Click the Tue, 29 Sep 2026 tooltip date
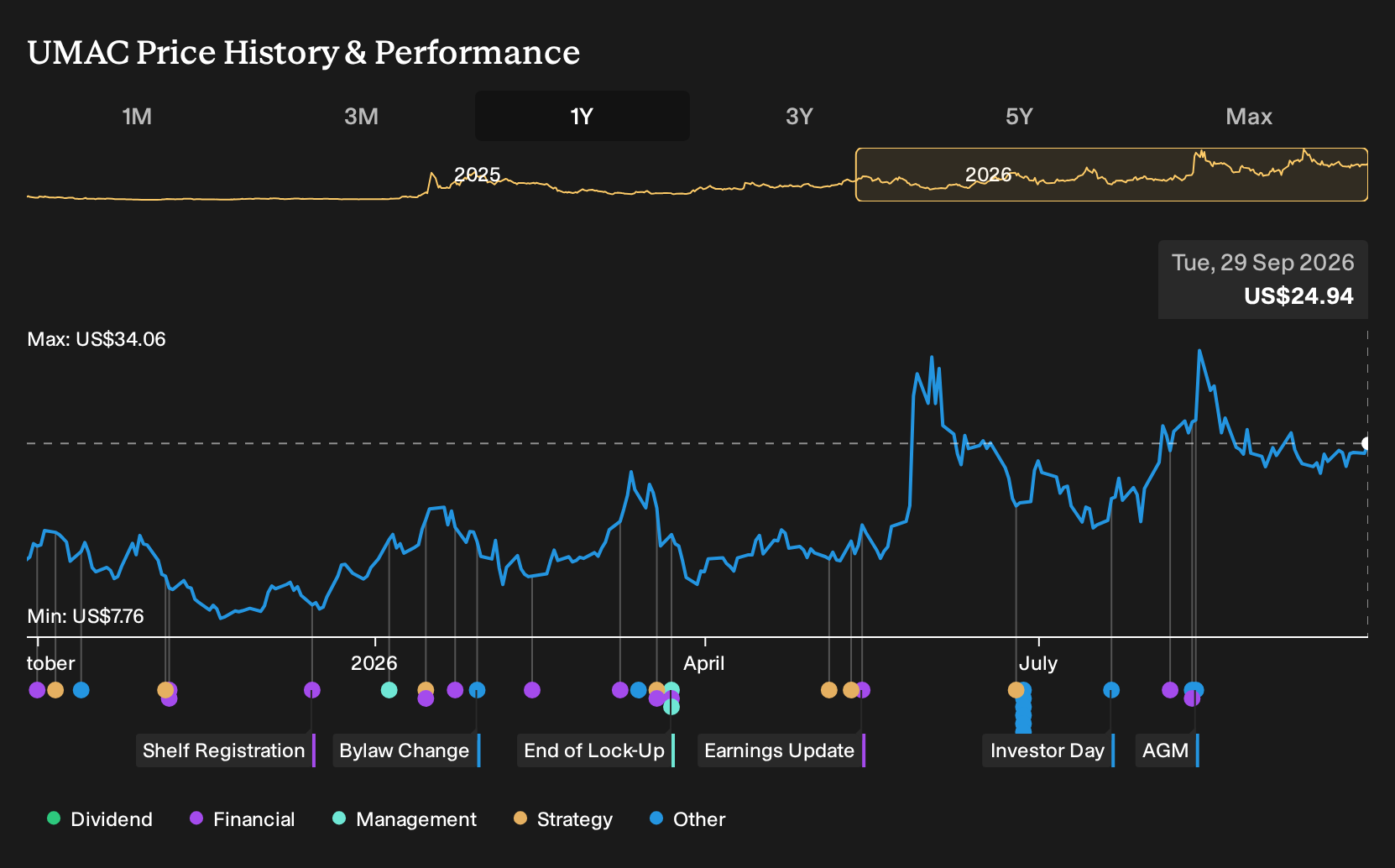The height and width of the screenshot is (868, 1395). [x=1263, y=263]
